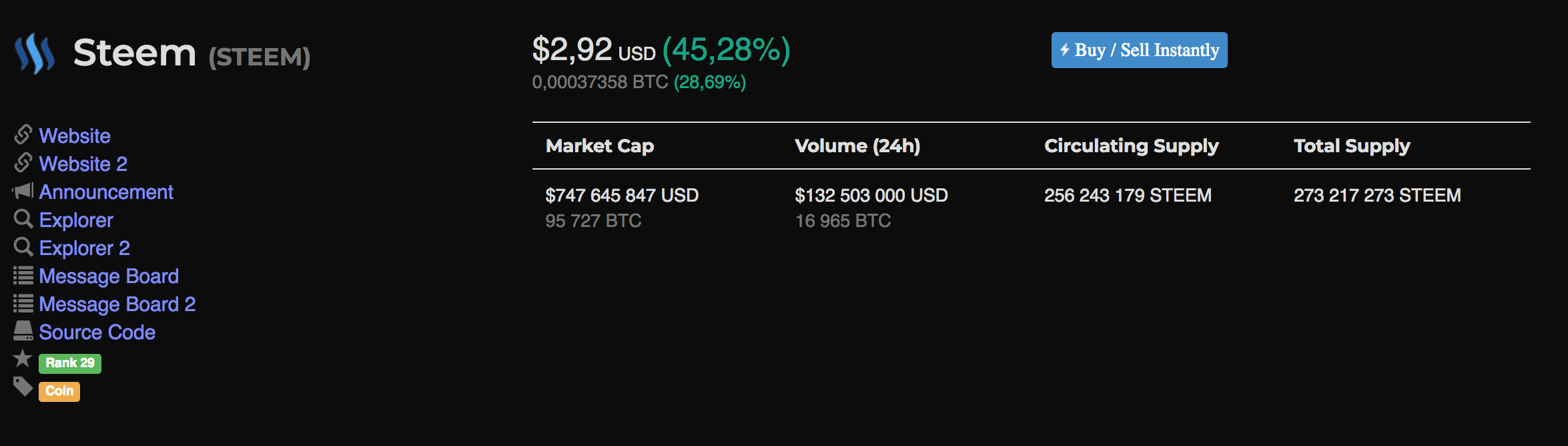The image size is (1568, 446).
Task: Click the megaphone icon beside Announcement
Action: (23, 191)
